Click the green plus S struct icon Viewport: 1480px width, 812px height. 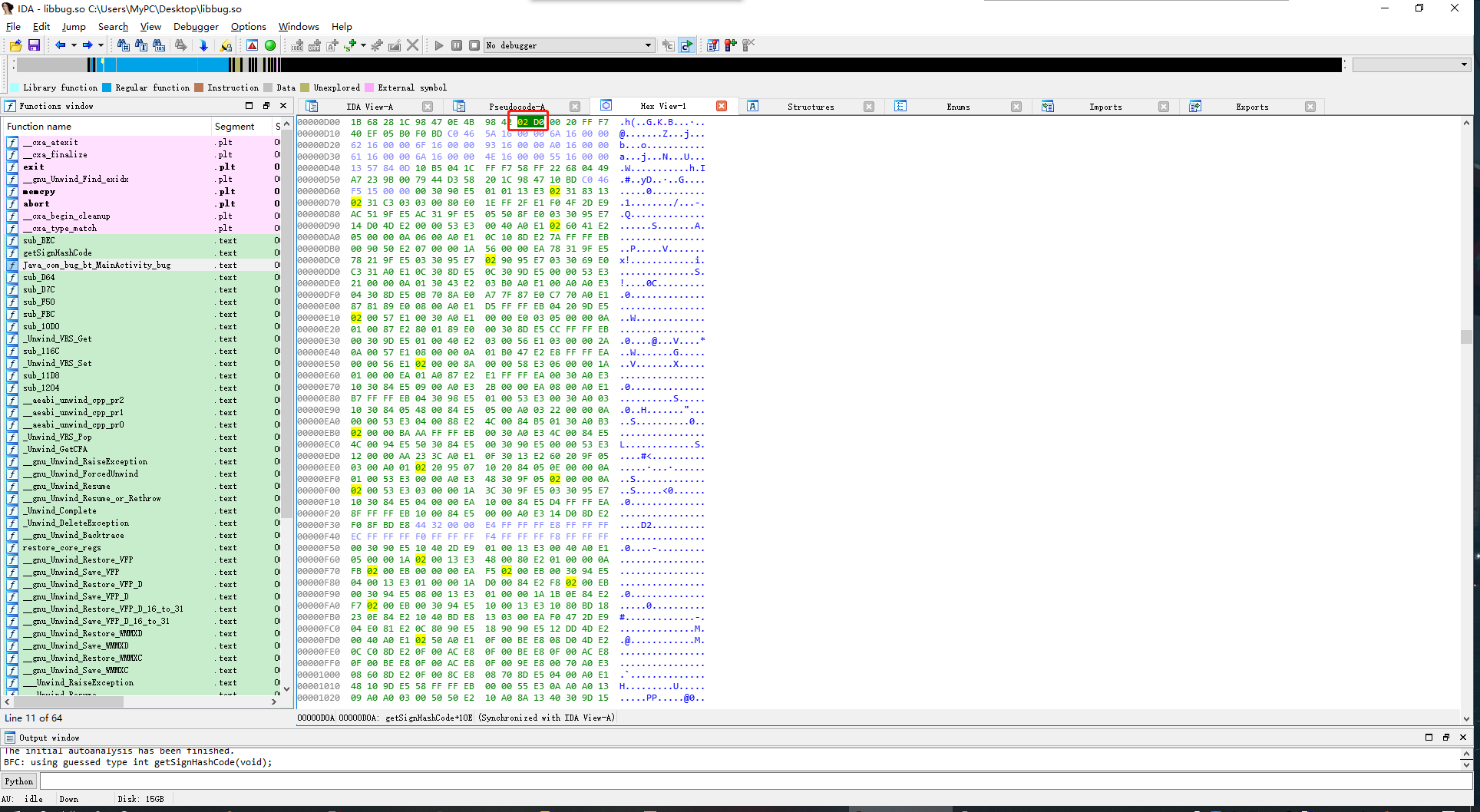coord(350,45)
